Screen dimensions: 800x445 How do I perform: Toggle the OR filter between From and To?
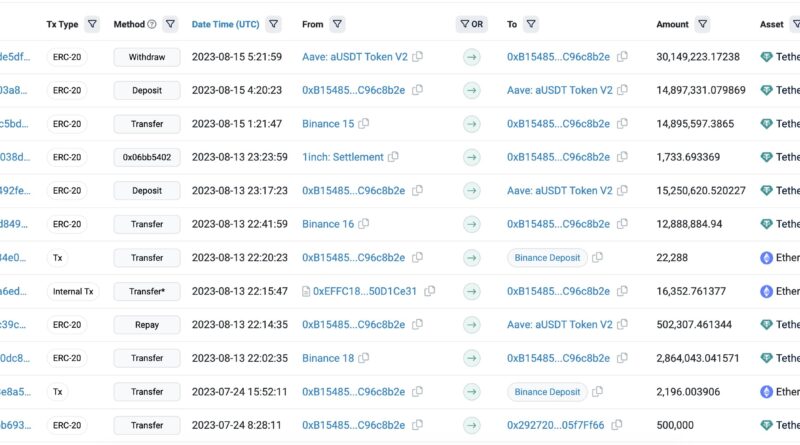[x=471, y=24]
